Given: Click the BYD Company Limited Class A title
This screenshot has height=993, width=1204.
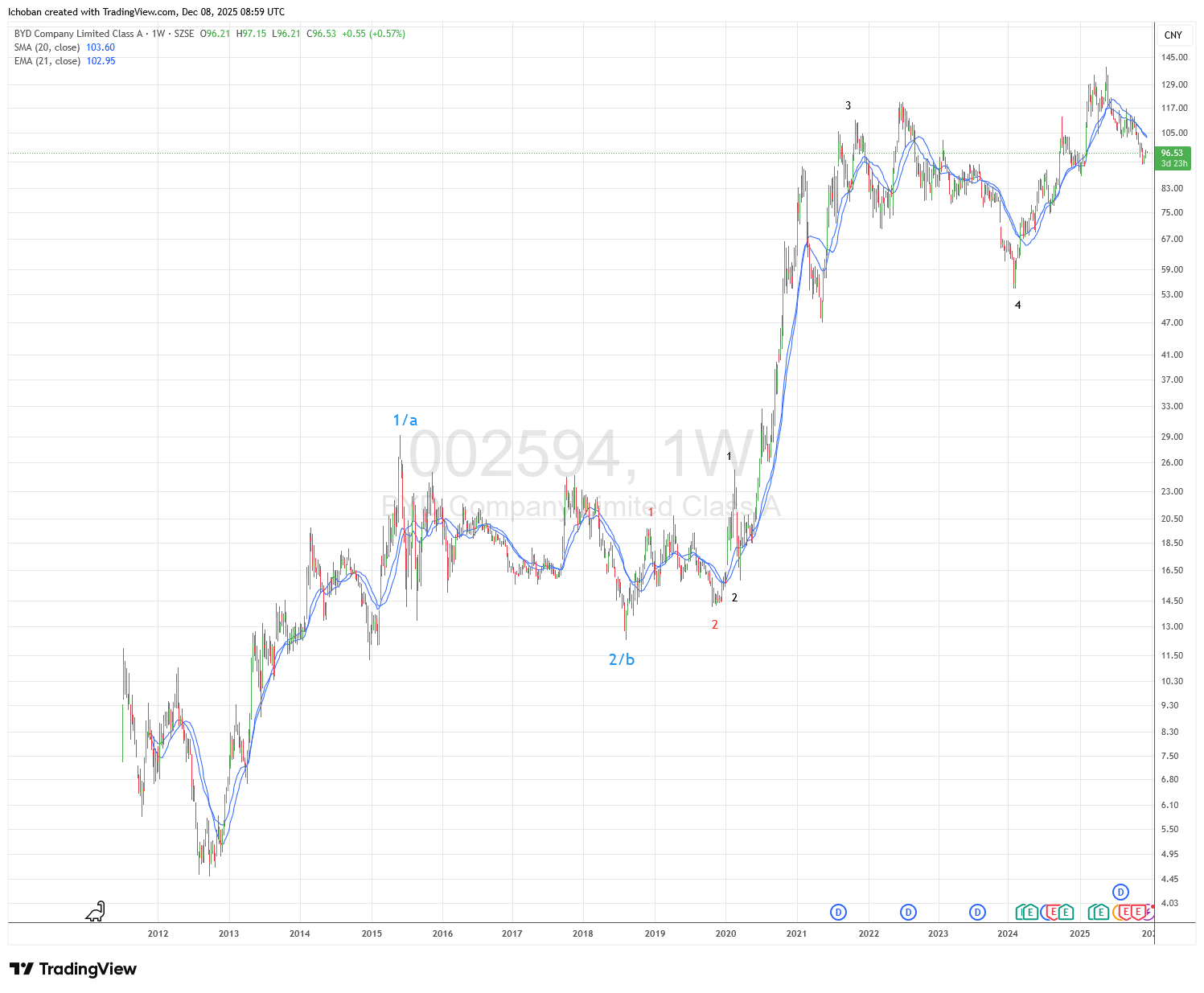Looking at the screenshot, I should point(78,34).
